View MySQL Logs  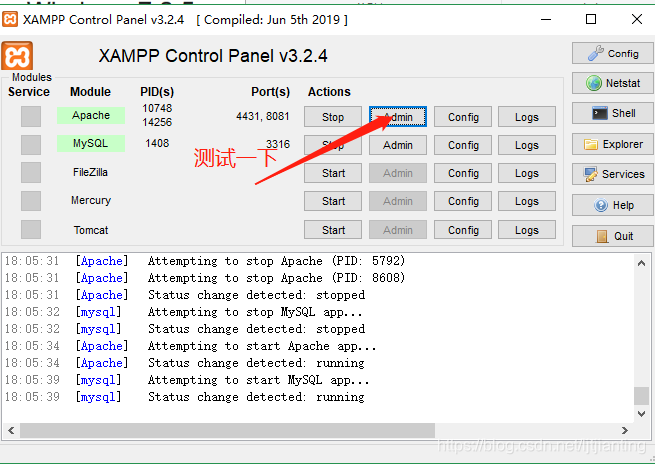tap(527, 145)
